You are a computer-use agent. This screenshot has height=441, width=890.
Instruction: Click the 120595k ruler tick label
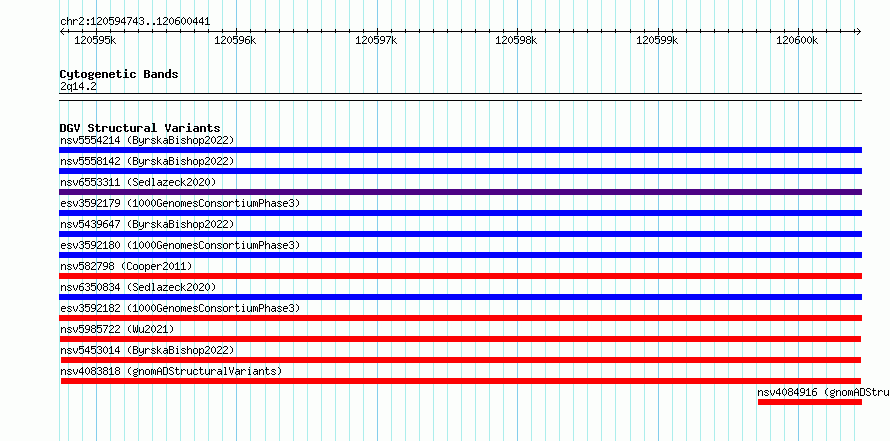point(95,40)
